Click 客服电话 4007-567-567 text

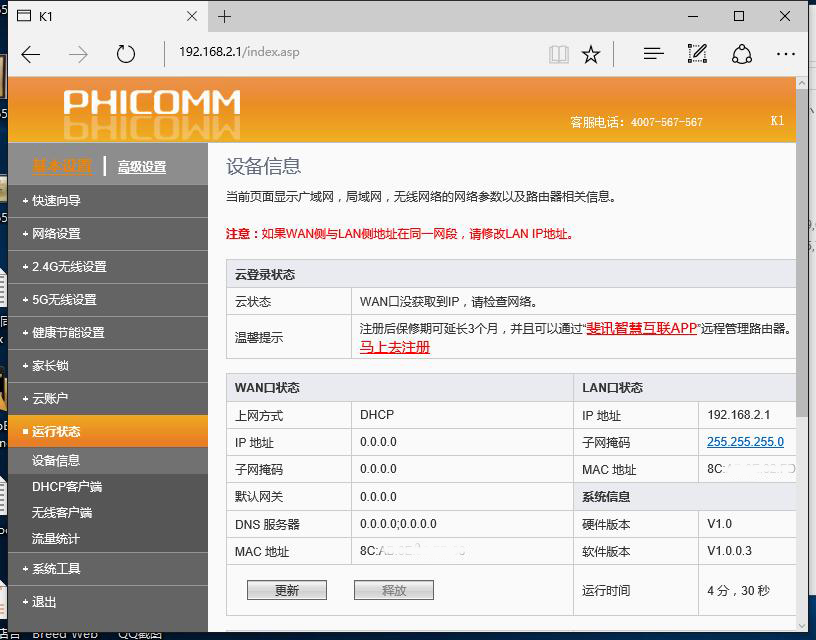[636, 122]
